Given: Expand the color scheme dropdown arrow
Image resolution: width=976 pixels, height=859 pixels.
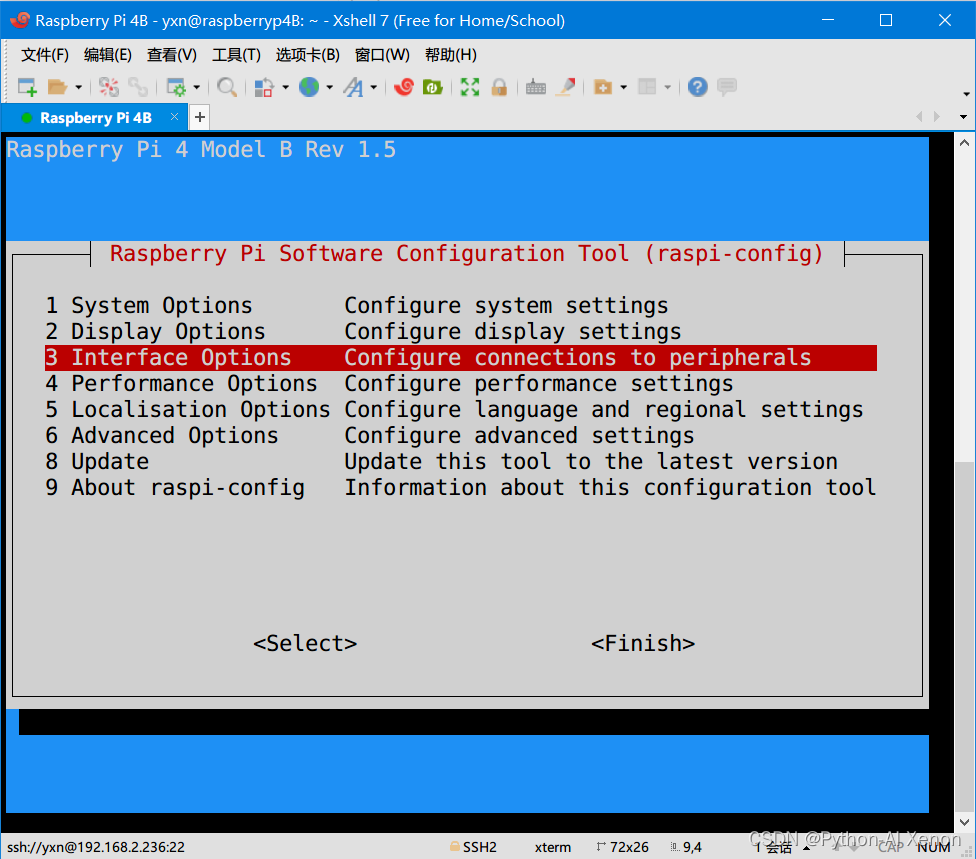Looking at the screenshot, I should tap(286, 87).
